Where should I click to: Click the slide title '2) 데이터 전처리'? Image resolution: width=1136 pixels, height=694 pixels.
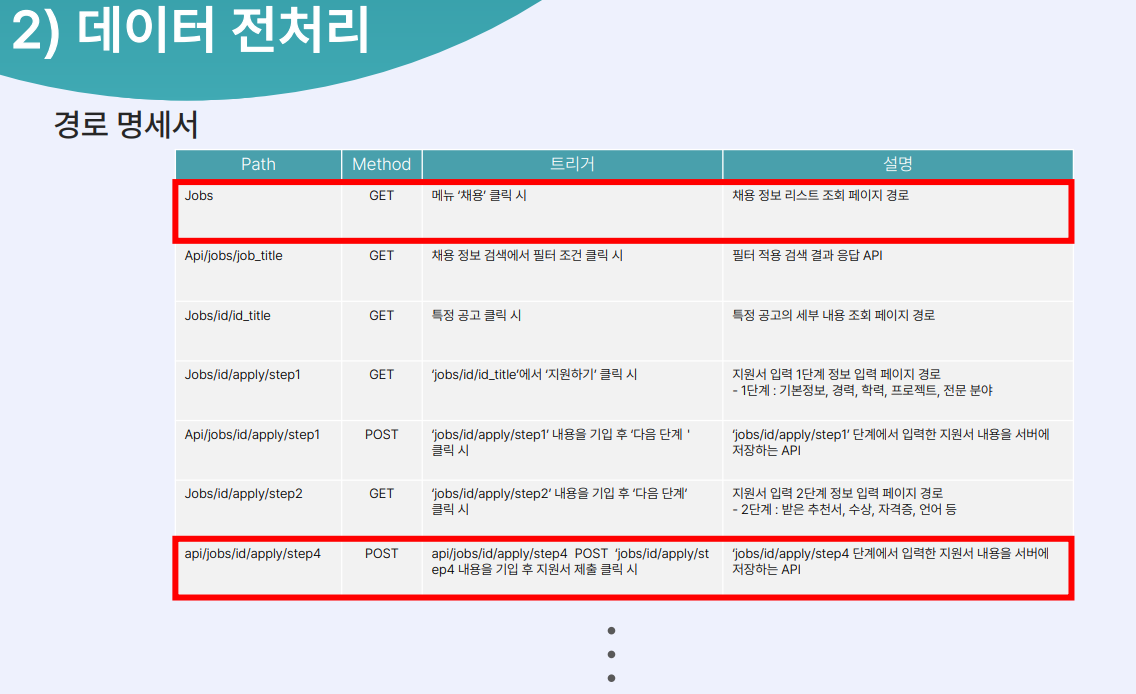[191, 30]
